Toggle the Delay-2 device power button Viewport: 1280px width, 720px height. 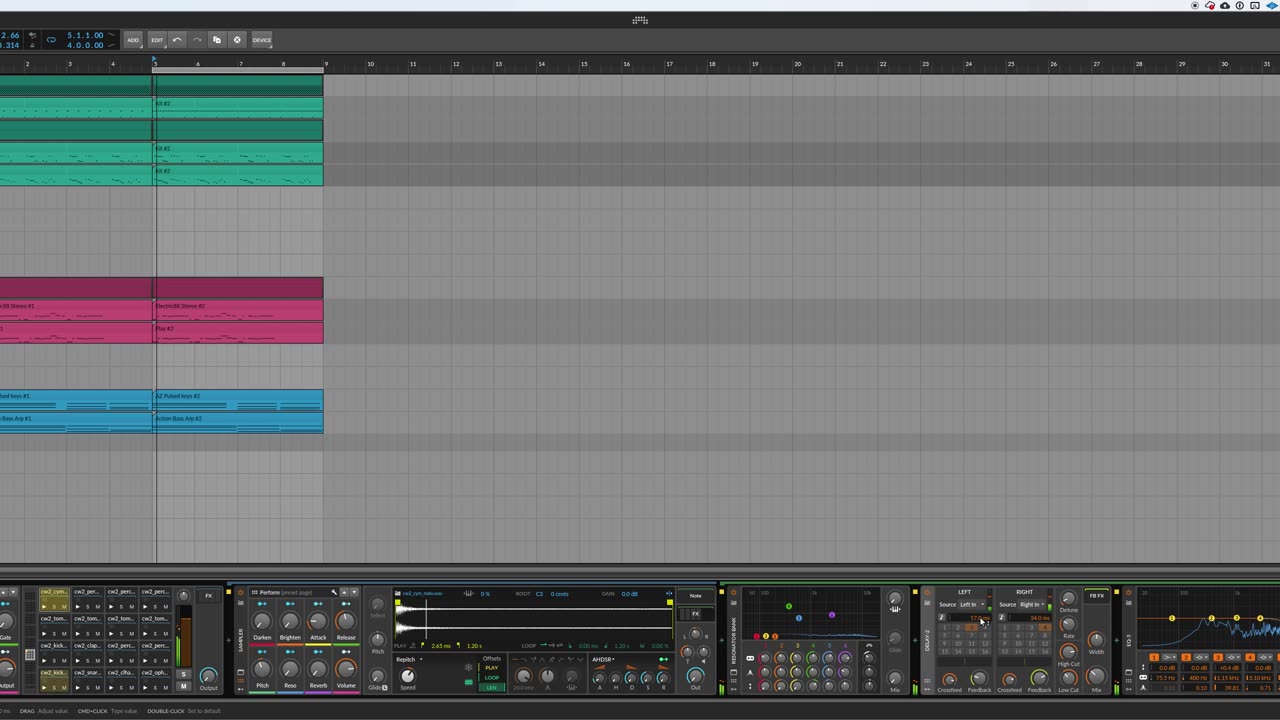pos(927,592)
